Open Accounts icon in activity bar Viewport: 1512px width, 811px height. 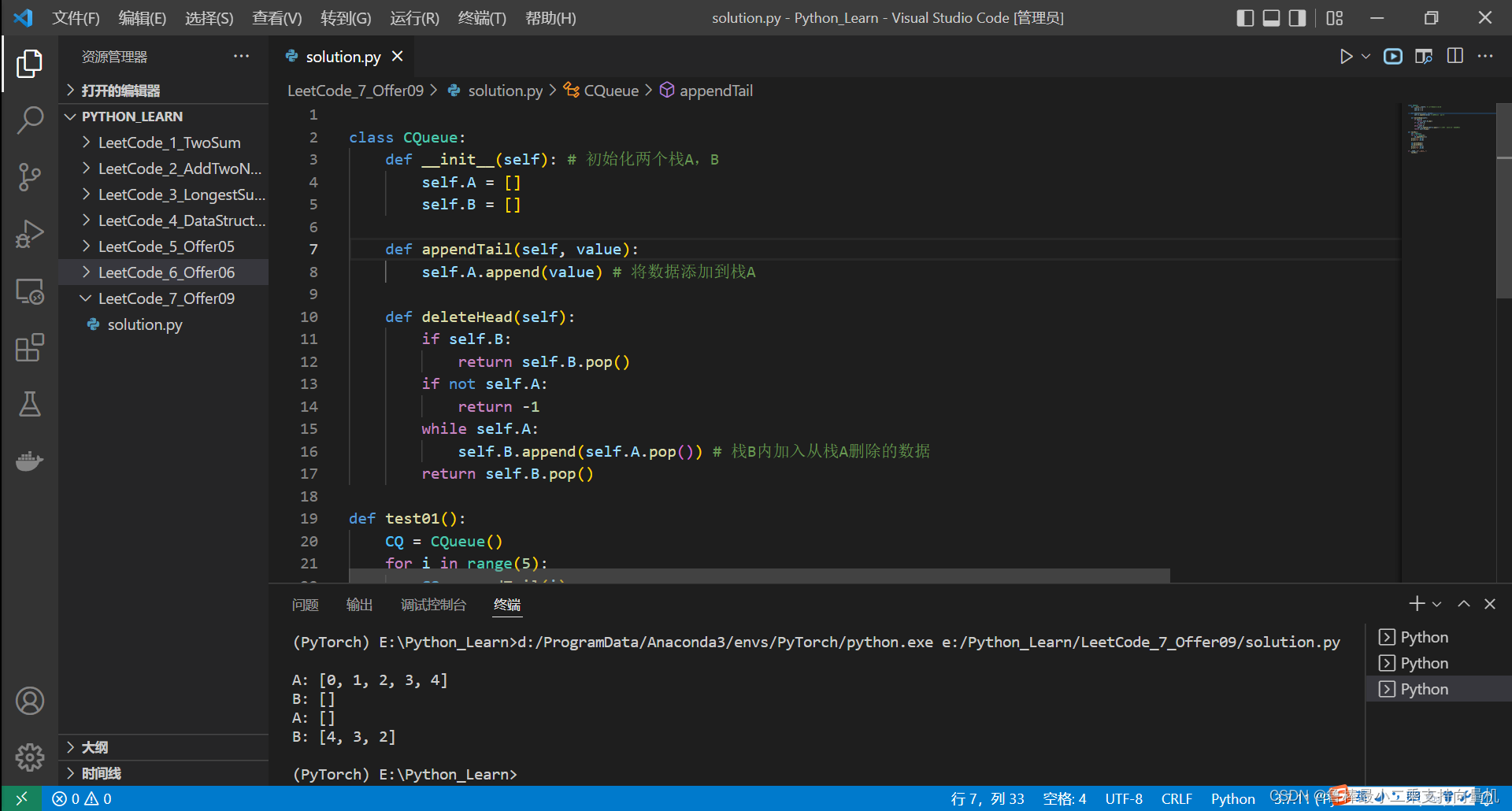[x=29, y=701]
